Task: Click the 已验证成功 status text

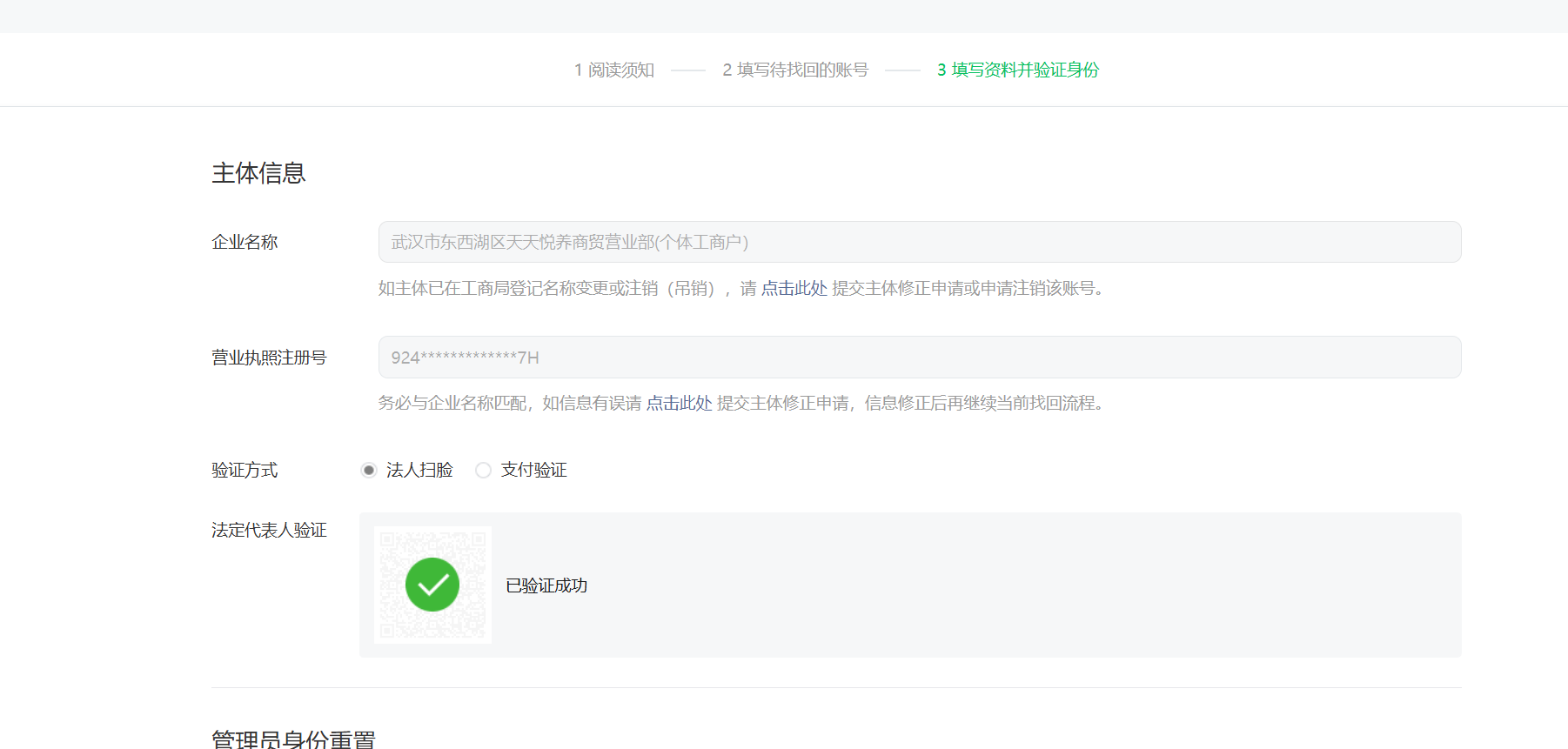Action: (x=546, y=585)
